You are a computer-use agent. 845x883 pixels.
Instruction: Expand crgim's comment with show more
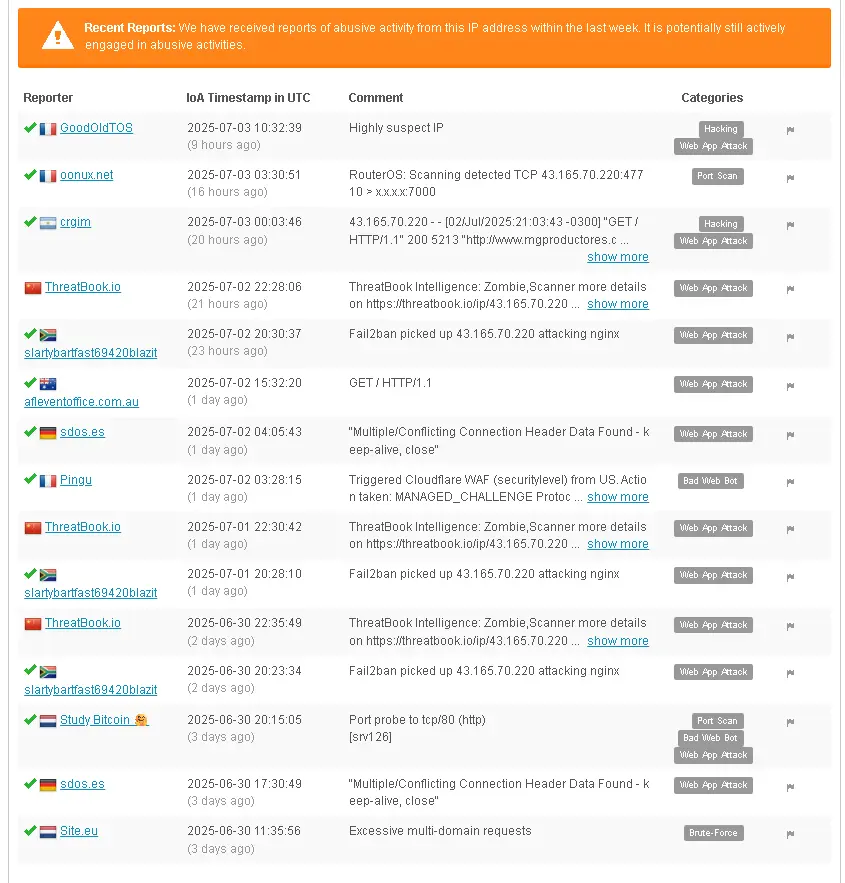[618, 257]
